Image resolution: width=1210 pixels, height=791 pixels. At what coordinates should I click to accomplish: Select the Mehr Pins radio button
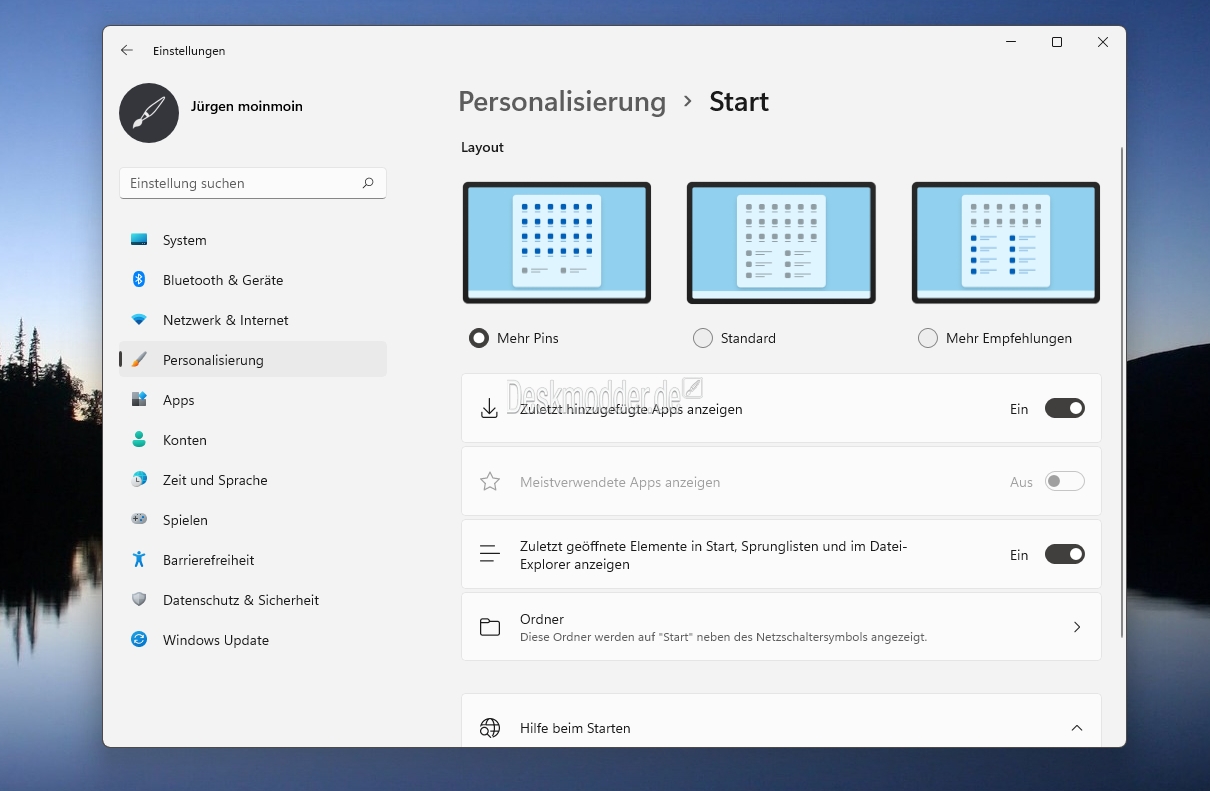(x=479, y=338)
